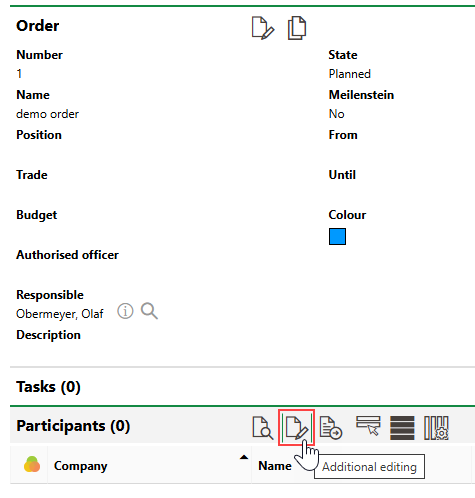Click the stacked rows list icon
The height and width of the screenshot is (498, 475).
pyautogui.click(x=402, y=428)
